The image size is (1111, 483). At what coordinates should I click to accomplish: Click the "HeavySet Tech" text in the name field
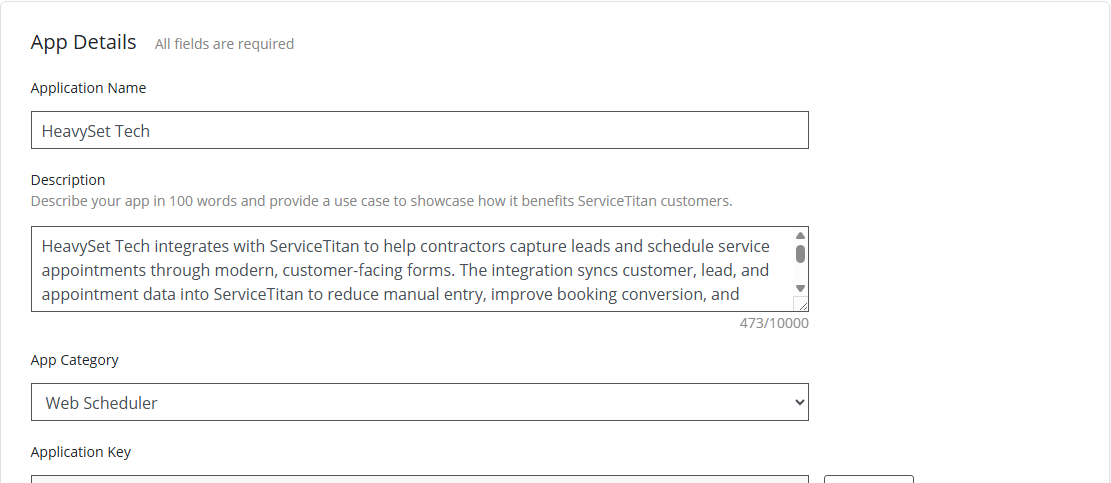(x=96, y=131)
